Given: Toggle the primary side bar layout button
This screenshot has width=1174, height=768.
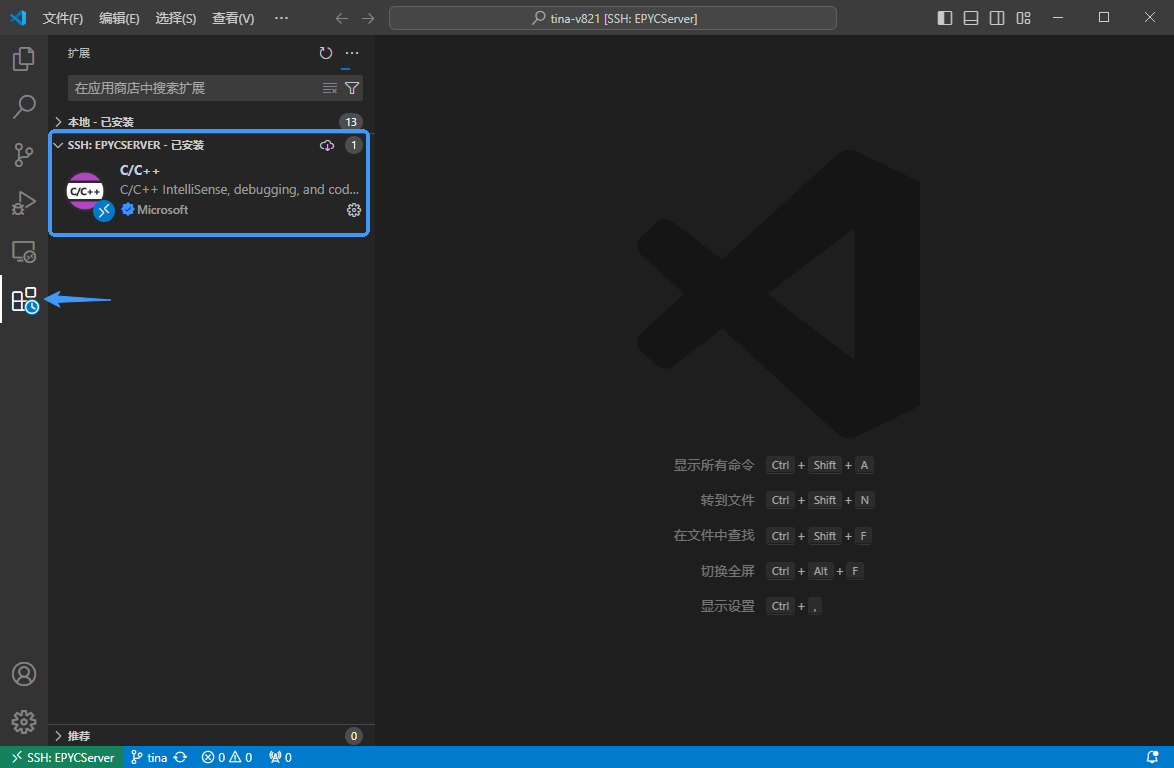Looking at the screenshot, I should (x=945, y=18).
